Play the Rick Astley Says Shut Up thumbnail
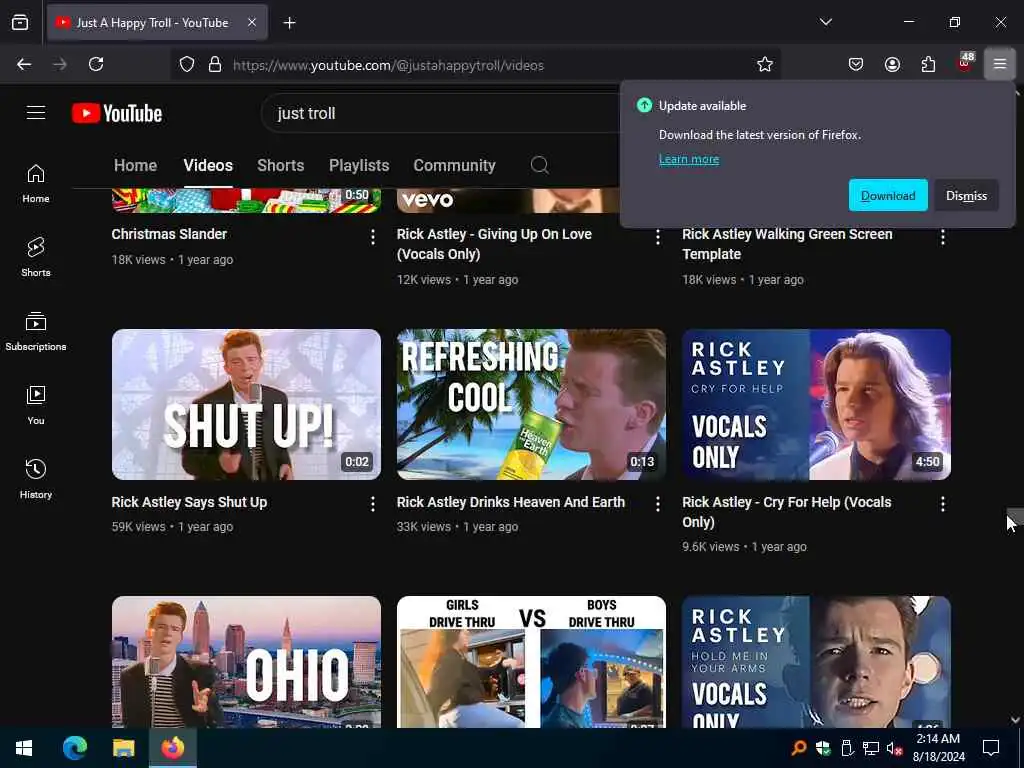1024x768 pixels. pyautogui.click(x=246, y=404)
